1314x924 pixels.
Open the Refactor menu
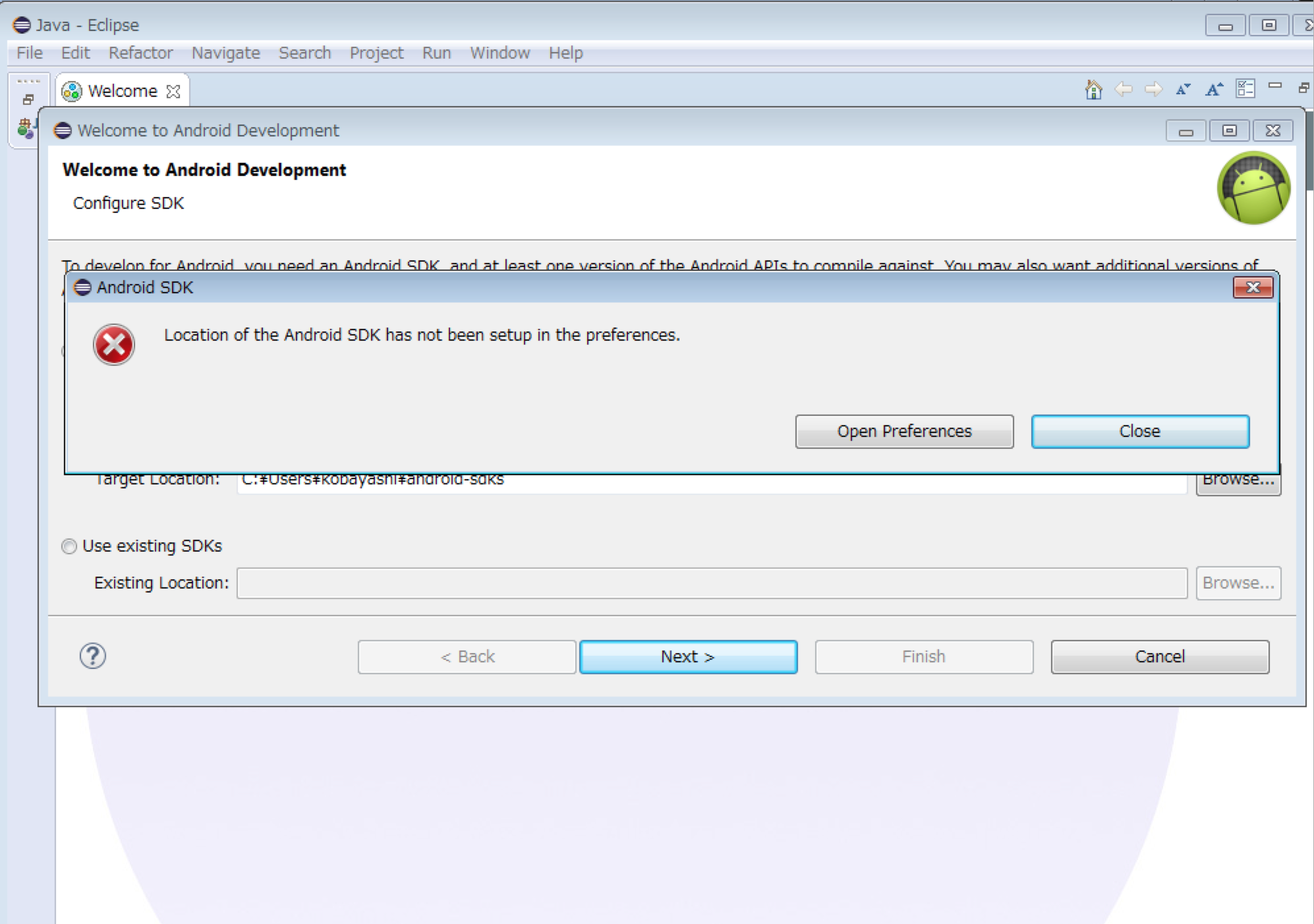pyautogui.click(x=140, y=53)
